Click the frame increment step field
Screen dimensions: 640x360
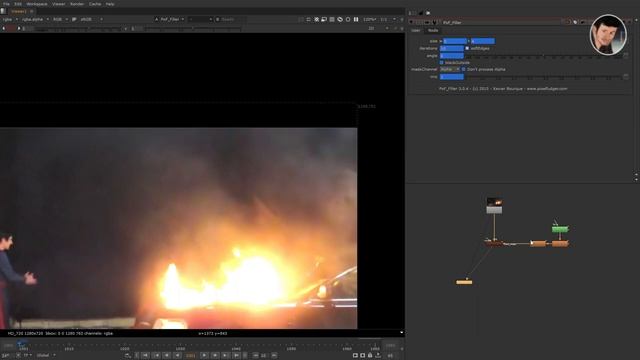(x=264, y=356)
